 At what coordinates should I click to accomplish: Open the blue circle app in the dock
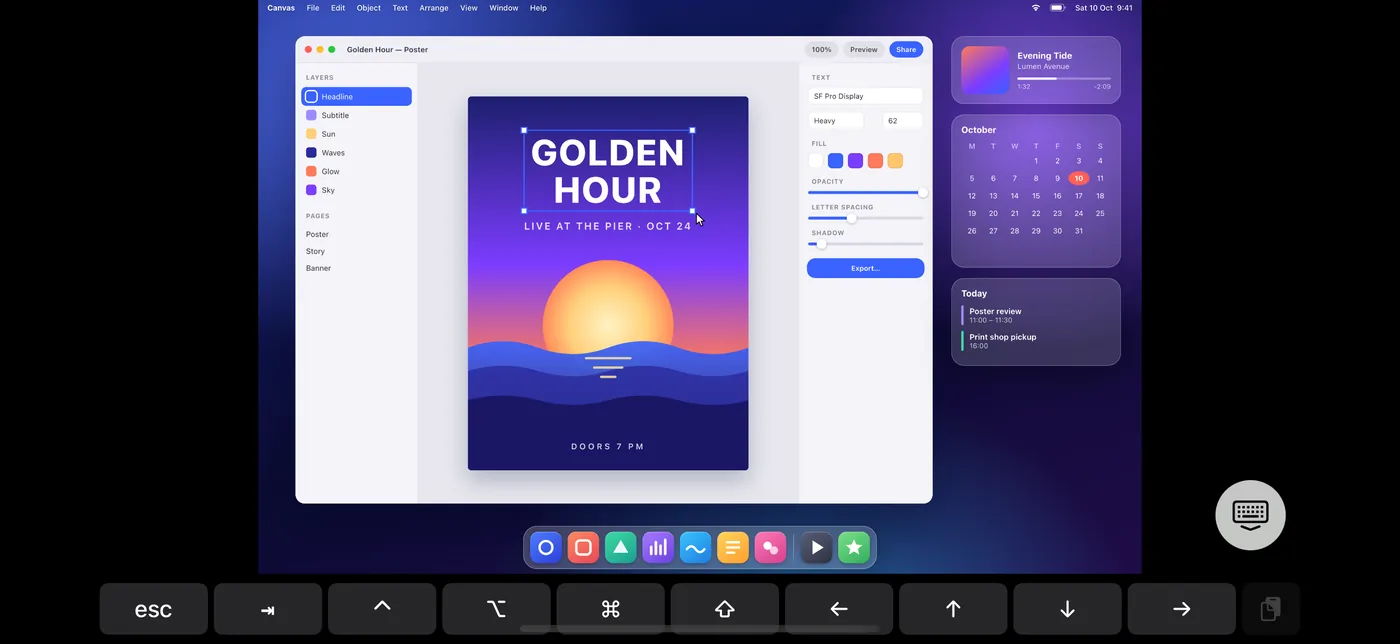tap(546, 547)
